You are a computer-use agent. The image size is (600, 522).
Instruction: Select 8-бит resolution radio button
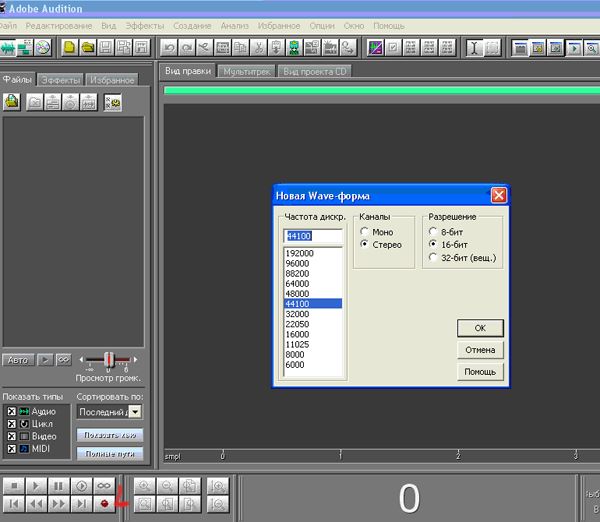pos(433,232)
